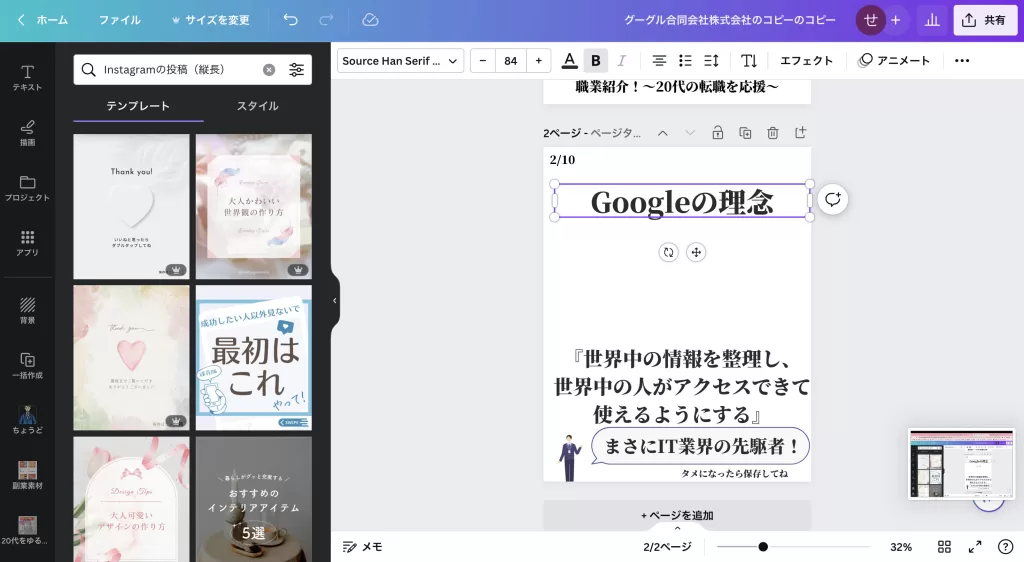Screen dimensions: 1024x562
Task: Open the ちょうど app in sidebar
Action: click(x=27, y=420)
